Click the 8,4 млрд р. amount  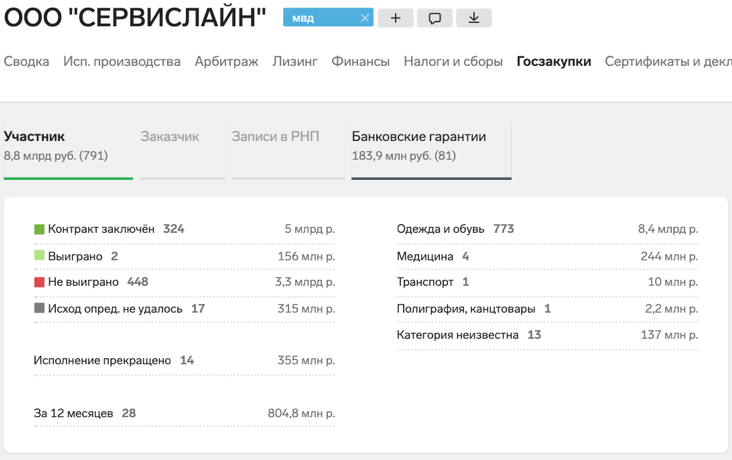tap(668, 229)
